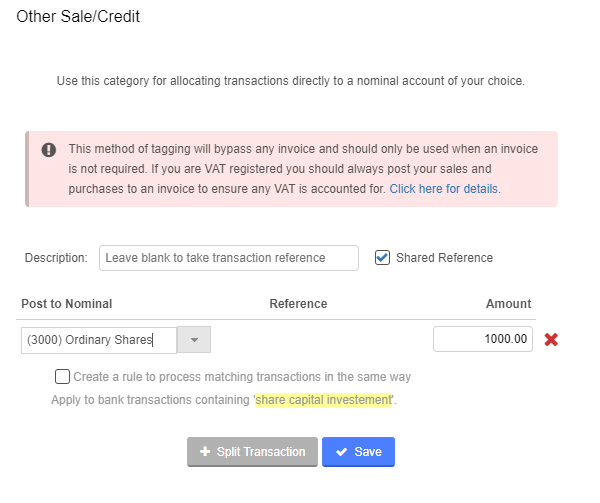Click the checkmark icon on the Save button
The image size is (600, 503).
click(x=341, y=452)
